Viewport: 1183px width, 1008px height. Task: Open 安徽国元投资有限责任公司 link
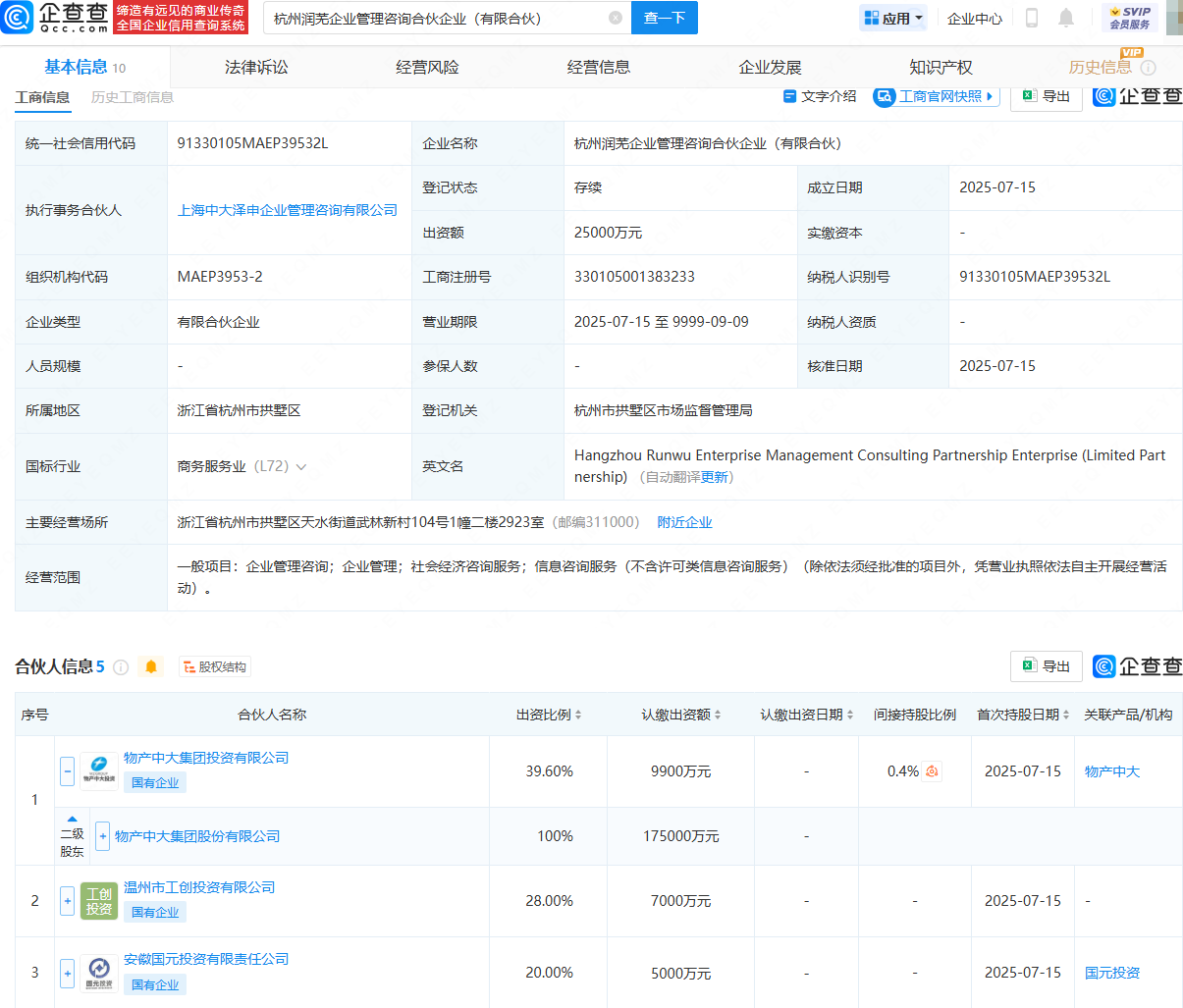click(206, 959)
